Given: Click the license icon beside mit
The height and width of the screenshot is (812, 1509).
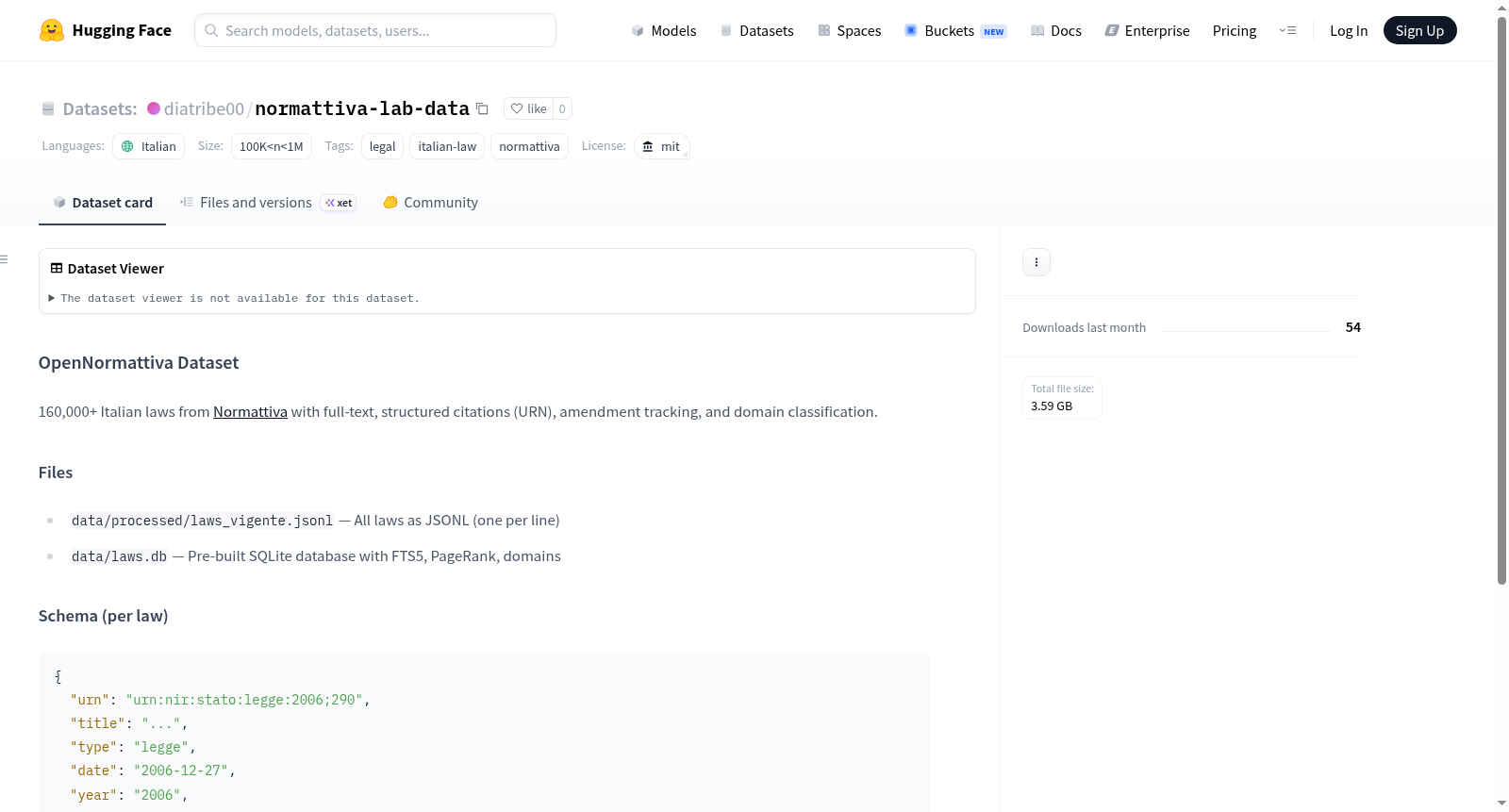Looking at the screenshot, I should click(x=648, y=146).
